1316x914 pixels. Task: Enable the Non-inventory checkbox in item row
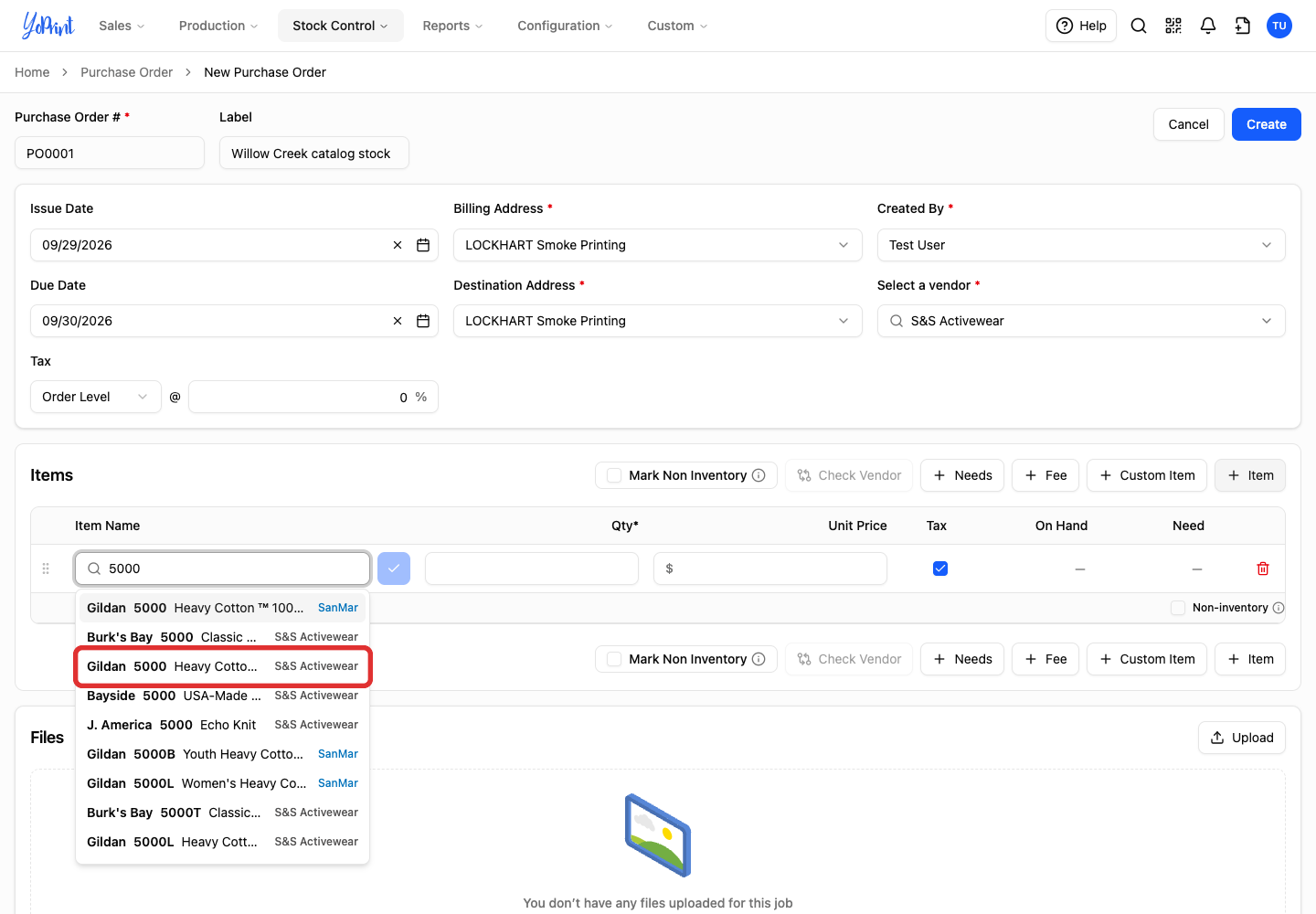pos(1178,608)
